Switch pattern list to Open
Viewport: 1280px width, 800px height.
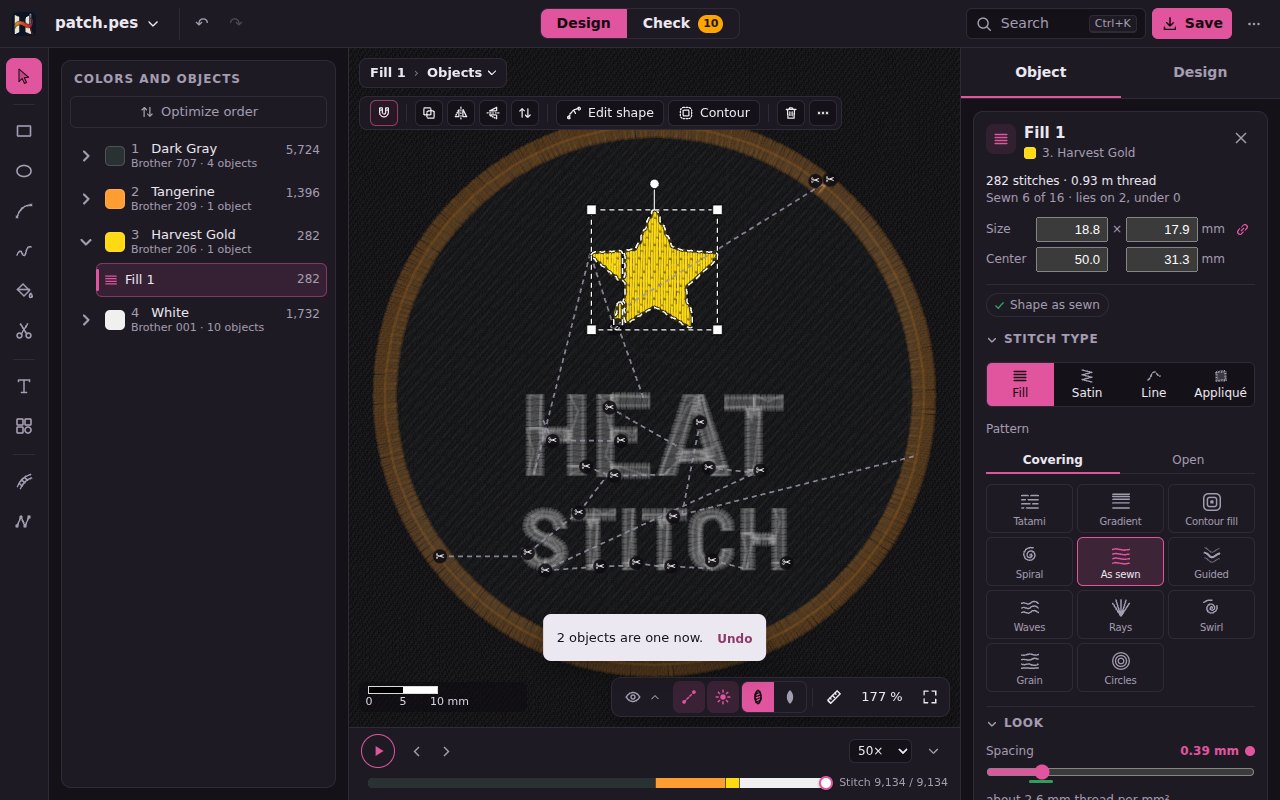click(x=1187, y=460)
